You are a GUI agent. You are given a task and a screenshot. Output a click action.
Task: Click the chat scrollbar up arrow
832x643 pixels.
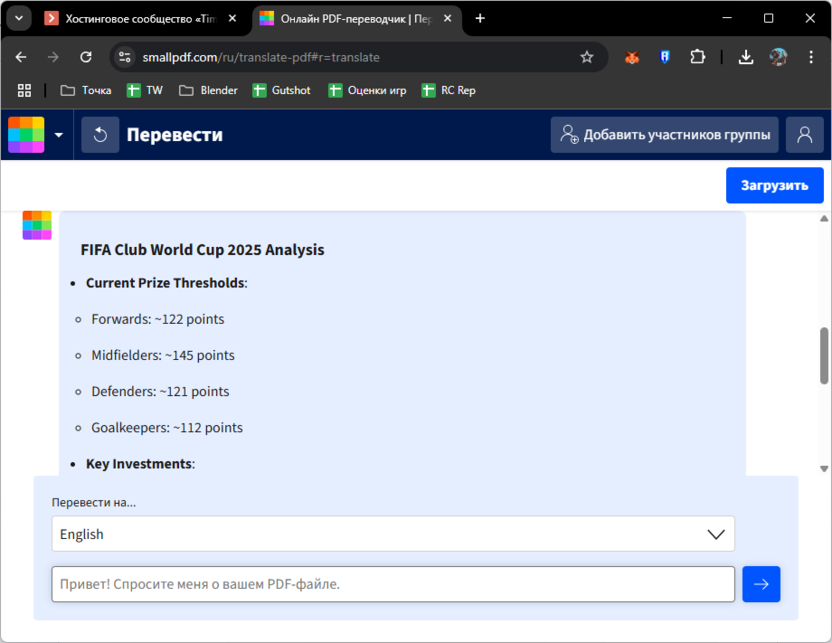[x=824, y=219]
